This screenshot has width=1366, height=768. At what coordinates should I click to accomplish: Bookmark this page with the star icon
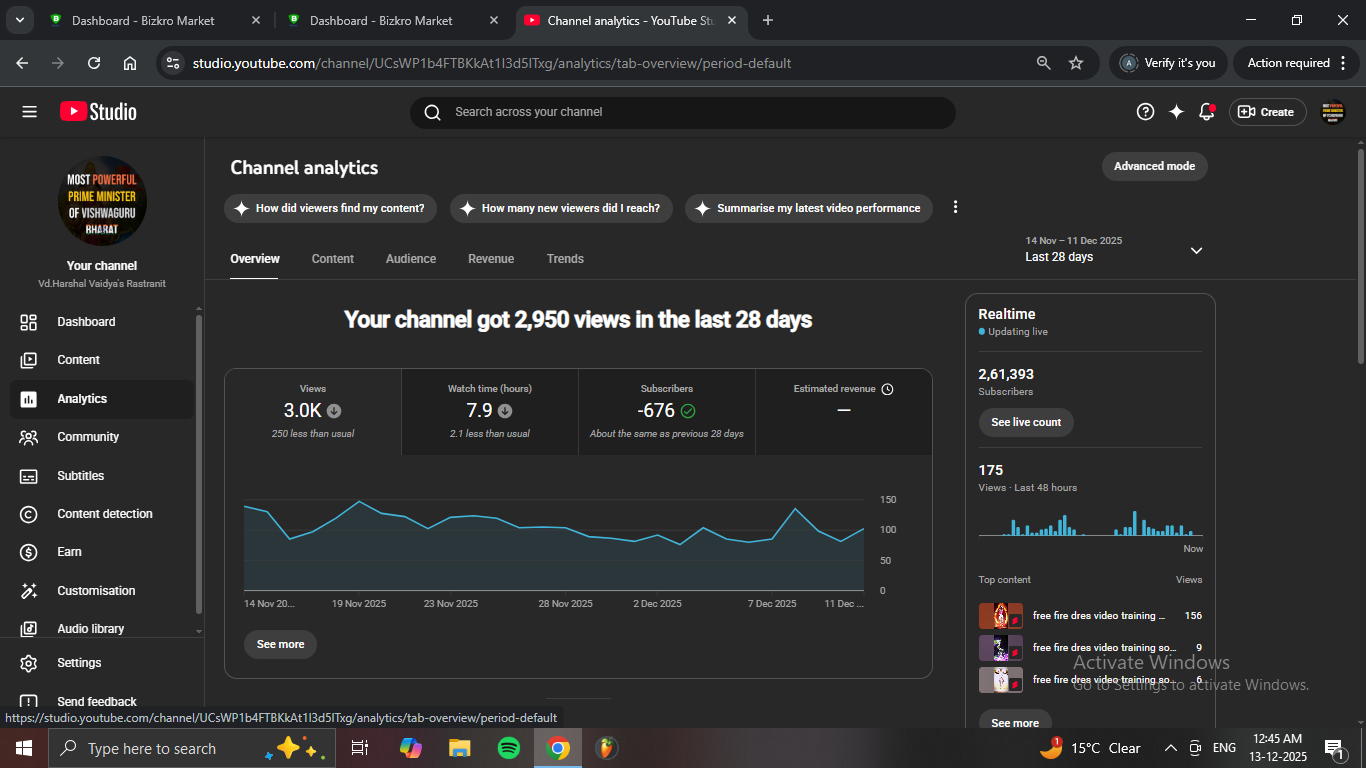click(x=1076, y=63)
